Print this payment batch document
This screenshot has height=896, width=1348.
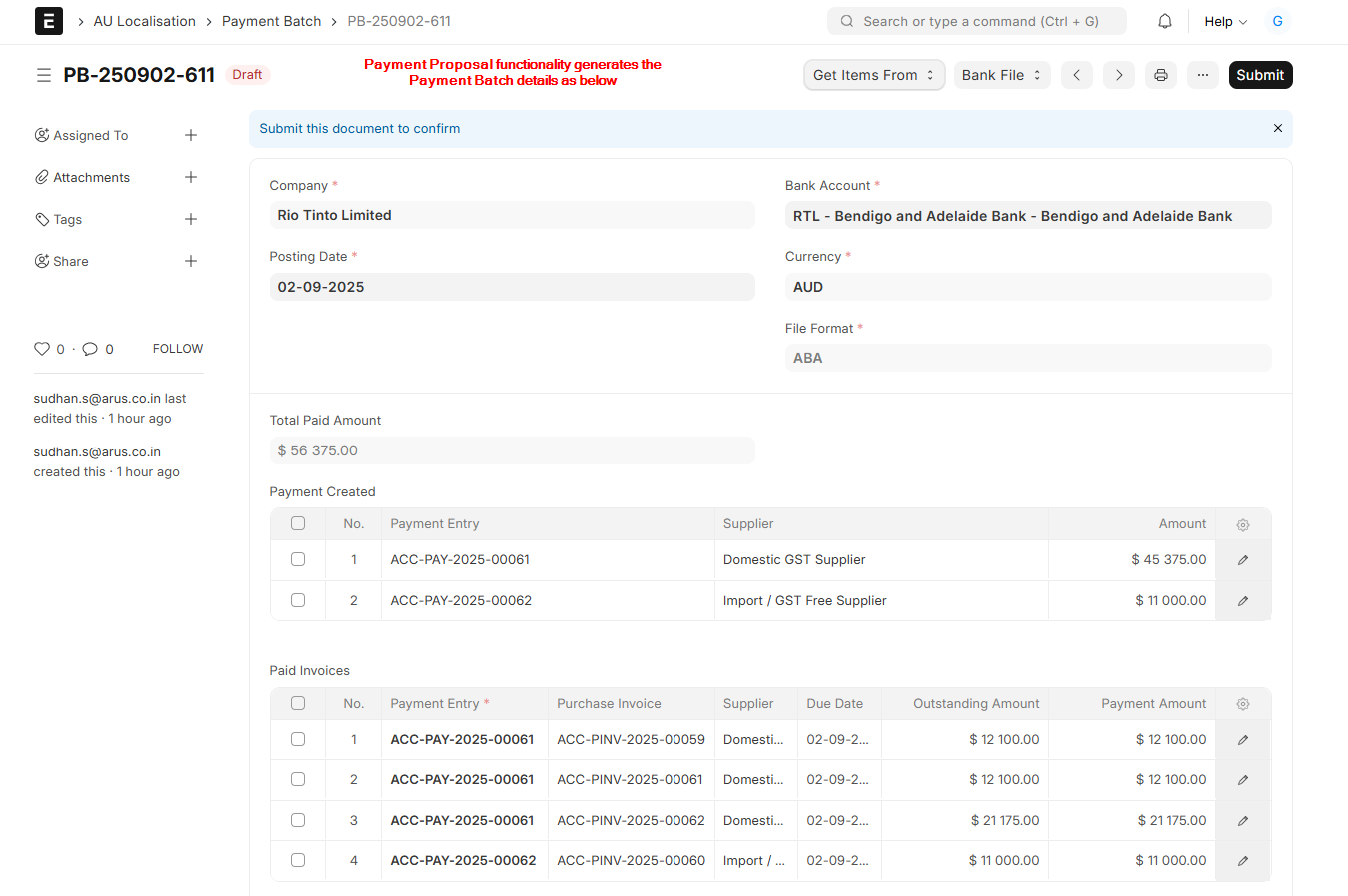click(x=1160, y=75)
